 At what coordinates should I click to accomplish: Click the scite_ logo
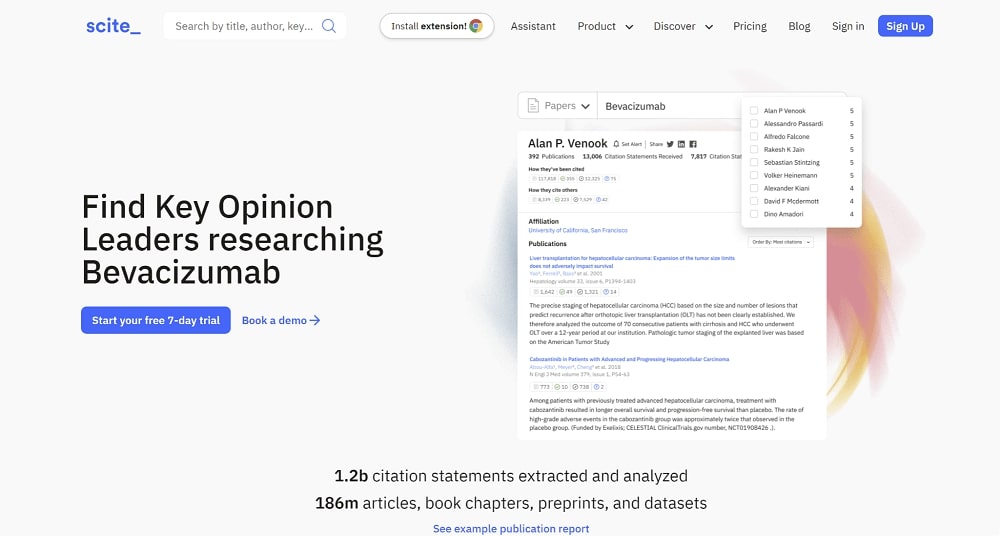[x=114, y=26]
